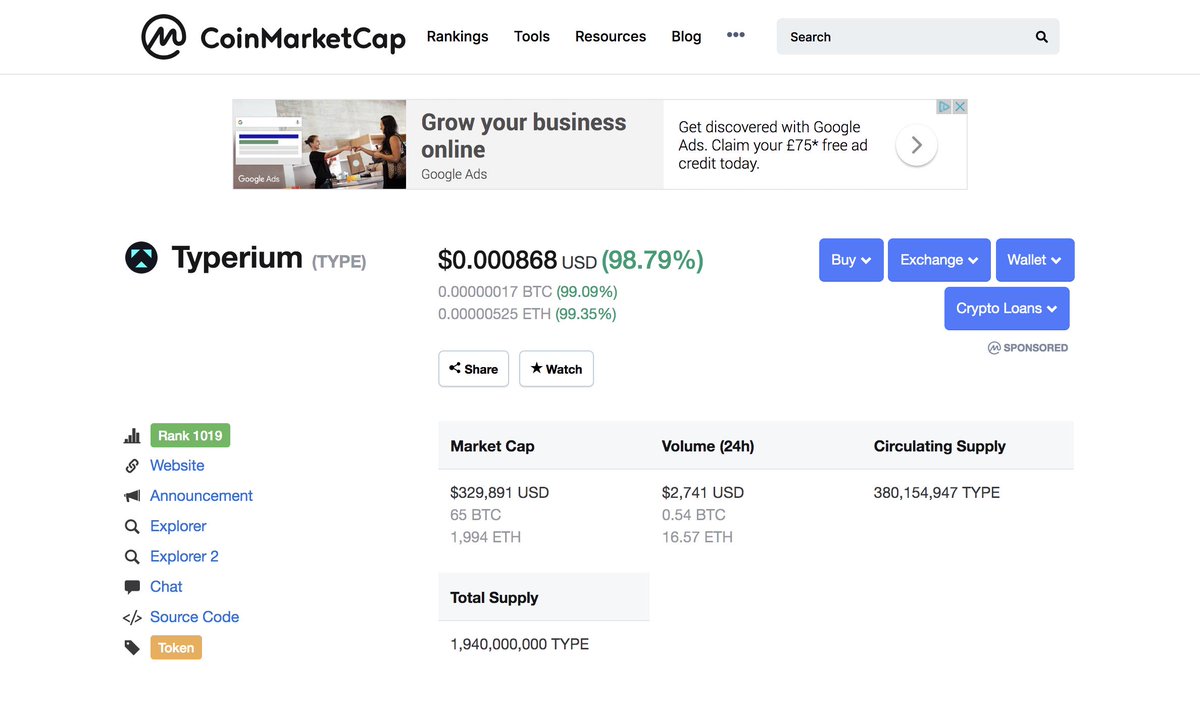The height and width of the screenshot is (711, 1200).
Task: Click the 1,994 ETH market cap value
Action: (486, 537)
